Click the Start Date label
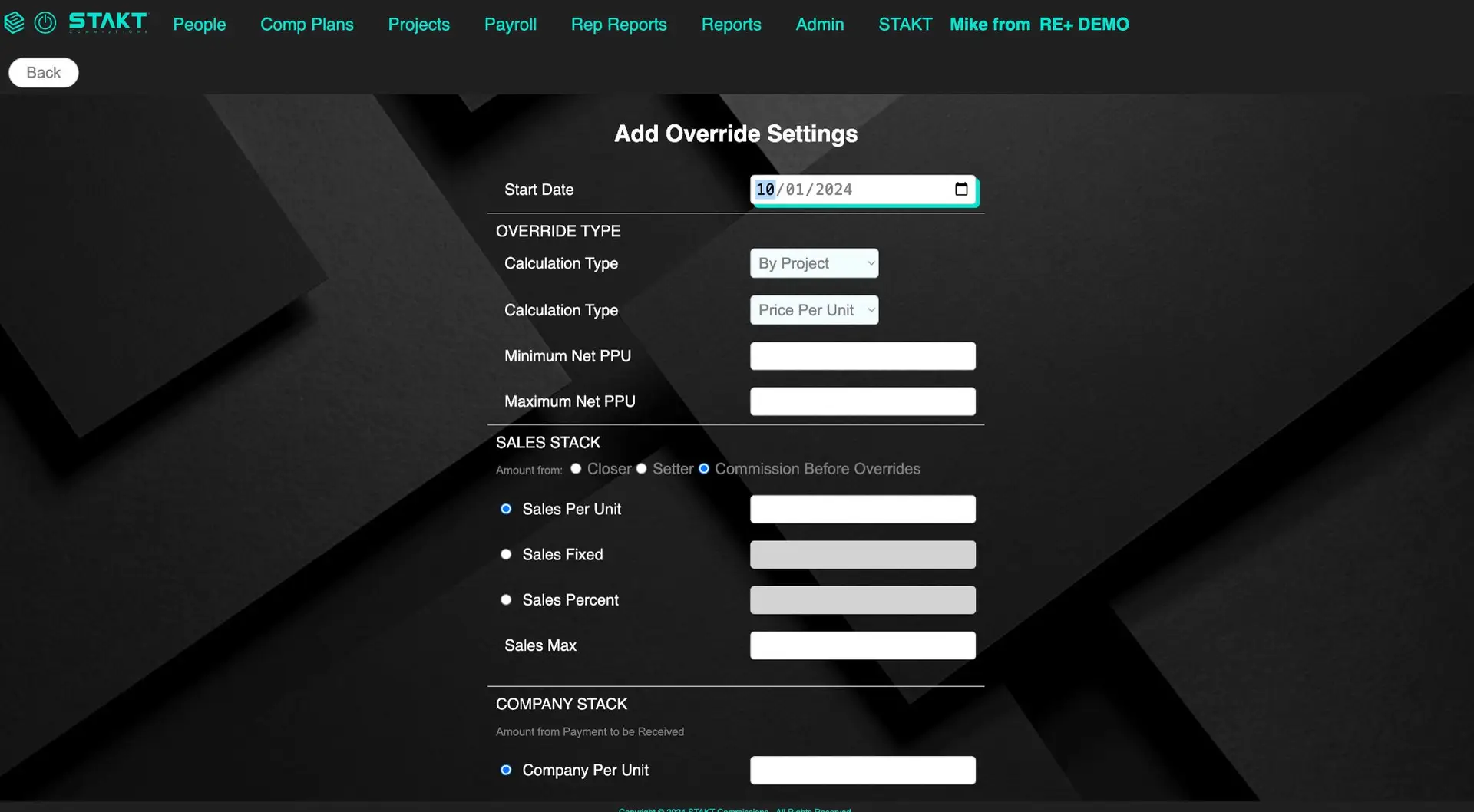The height and width of the screenshot is (812, 1474). coord(539,190)
